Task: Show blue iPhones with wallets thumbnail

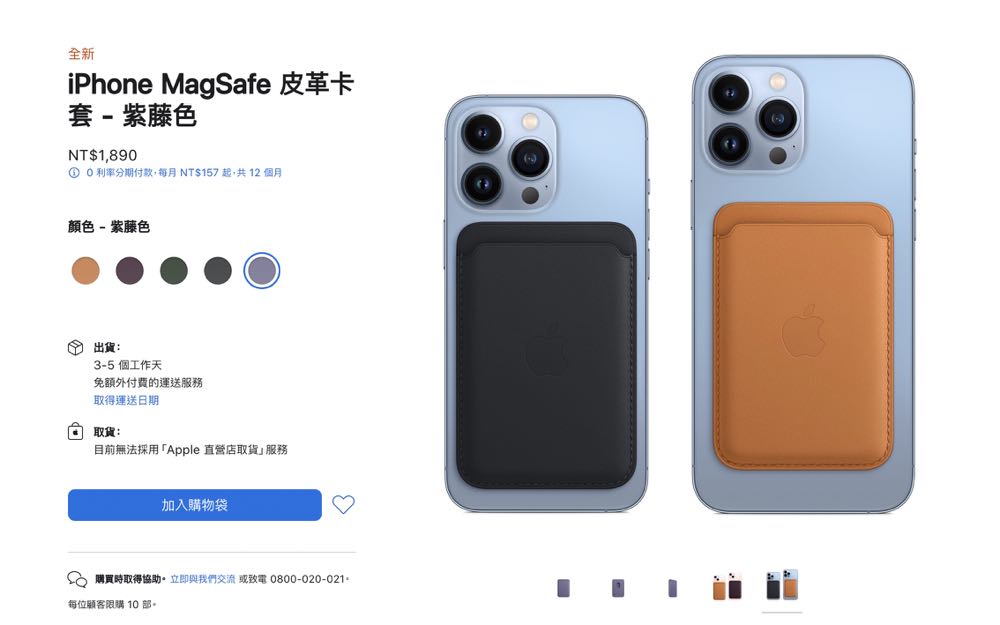Action: (x=782, y=584)
